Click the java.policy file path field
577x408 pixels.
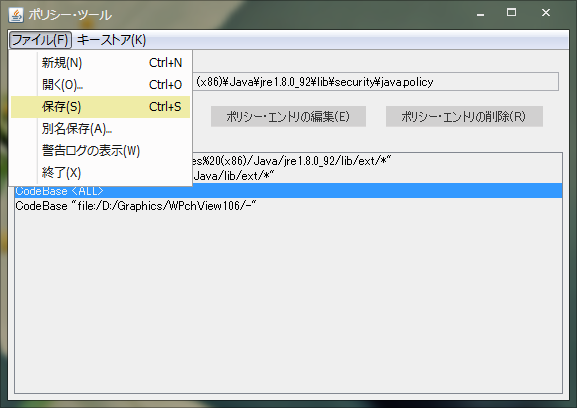[375, 82]
